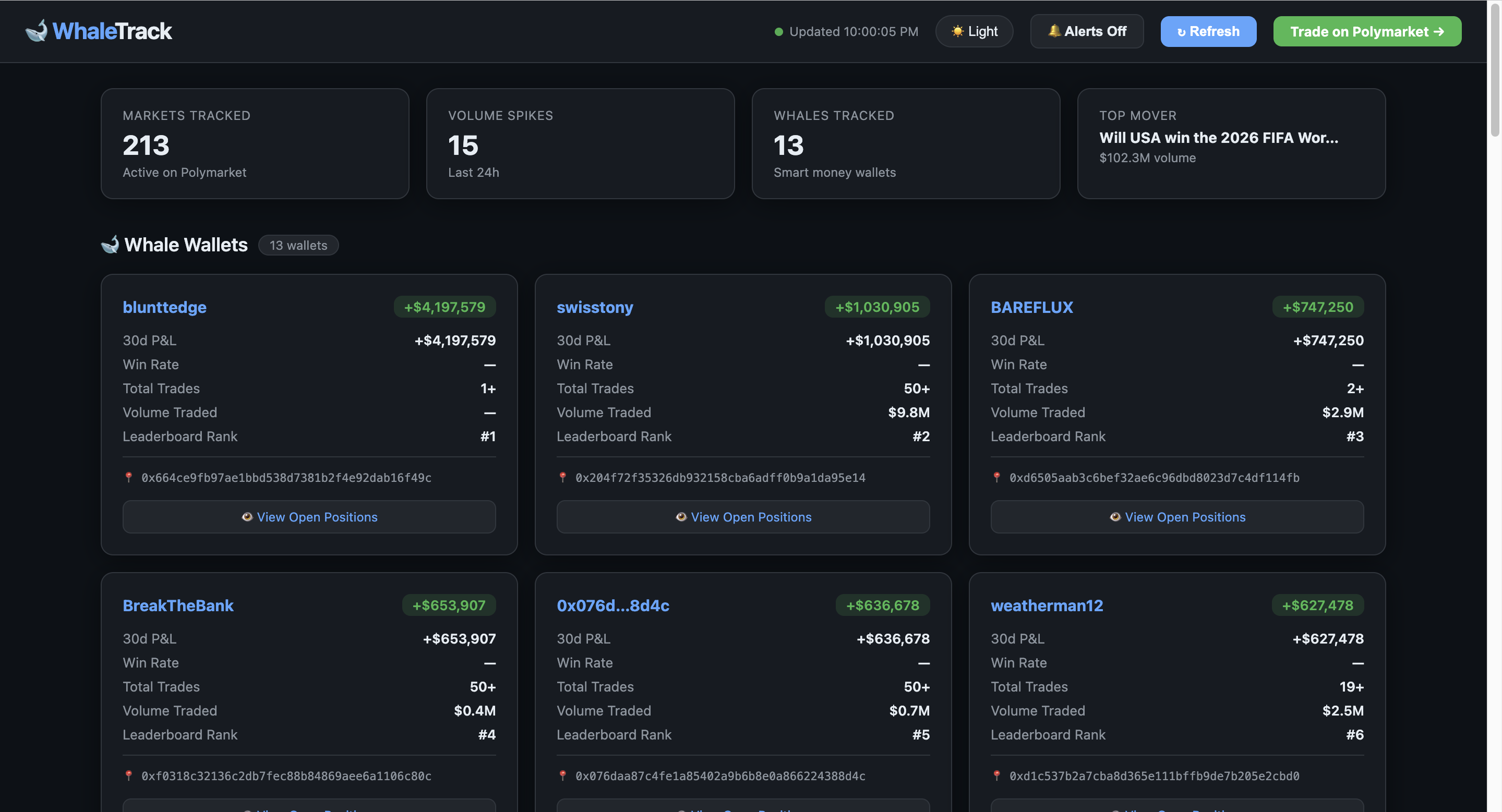Image resolution: width=1502 pixels, height=812 pixels.
Task: Open the Top Mover FIFA market card
Action: point(1231,143)
